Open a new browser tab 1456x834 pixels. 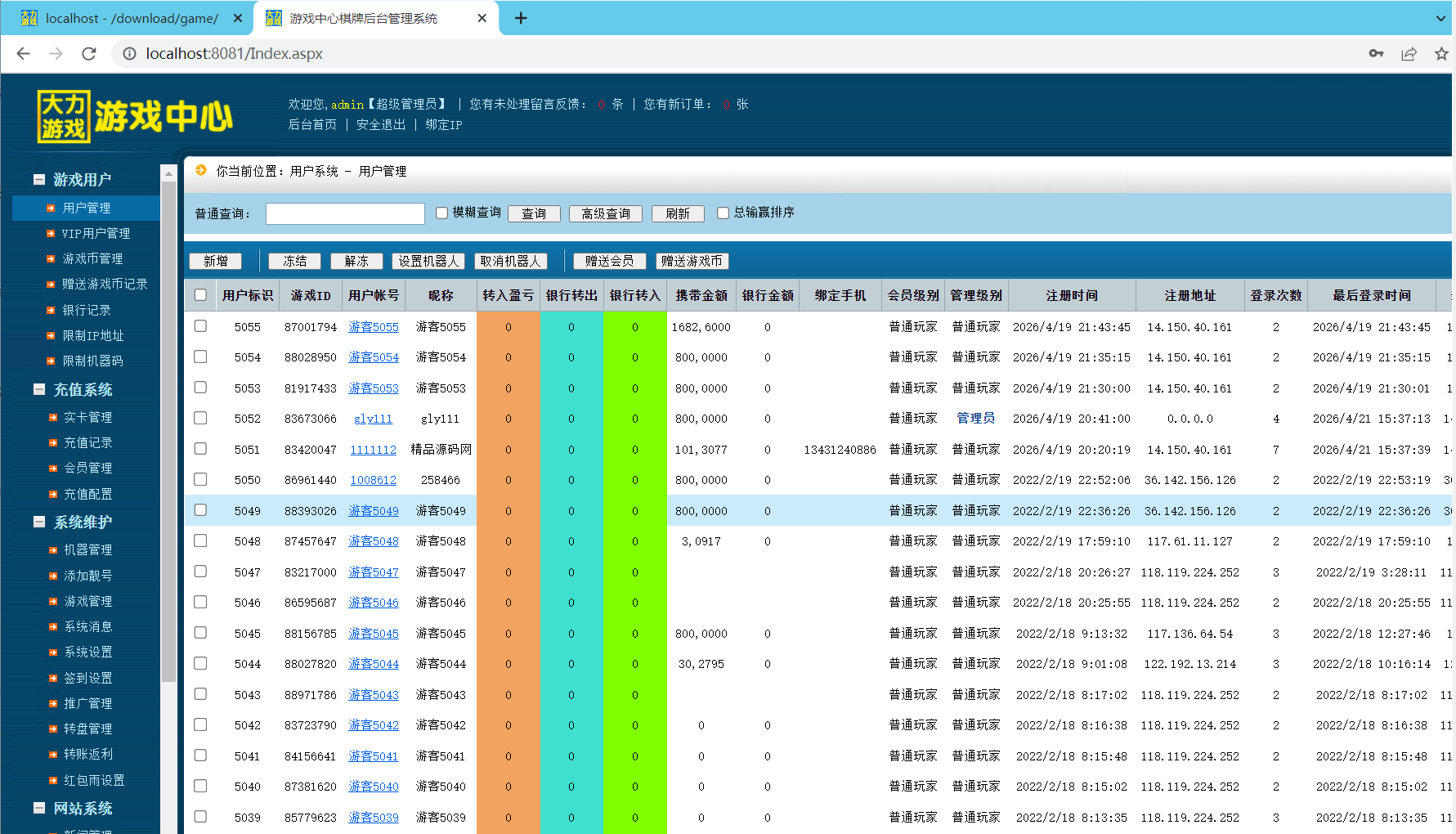(x=521, y=18)
